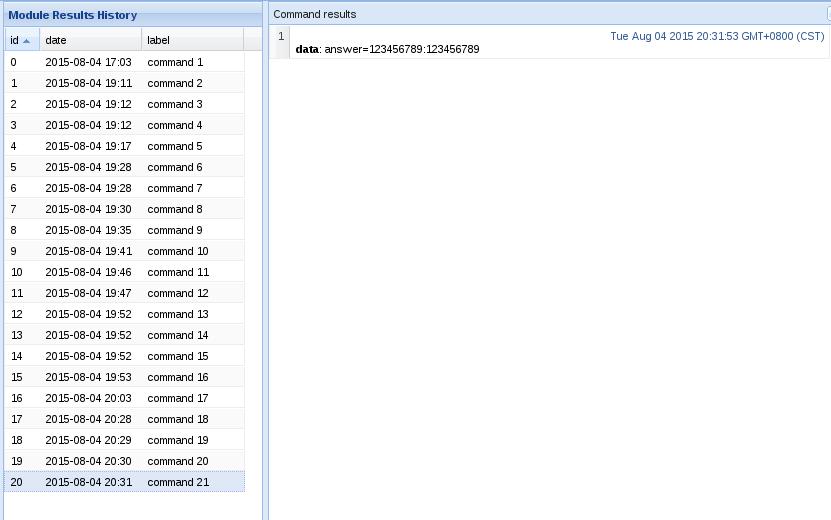Click the id column header
Screen dimensions: 831x520
(14, 40)
